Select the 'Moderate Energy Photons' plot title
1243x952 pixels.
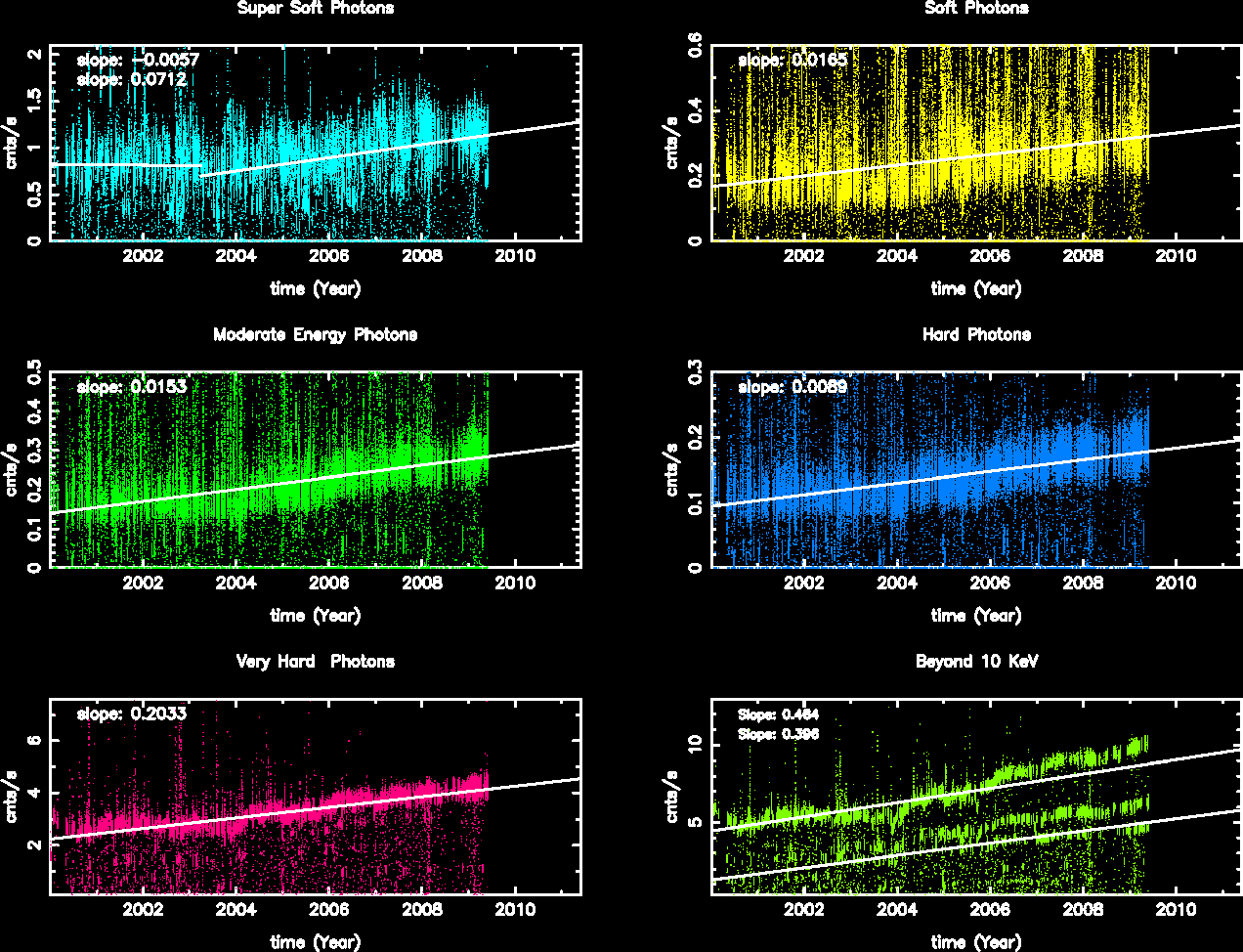pyautogui.click(x=315, y=335)
